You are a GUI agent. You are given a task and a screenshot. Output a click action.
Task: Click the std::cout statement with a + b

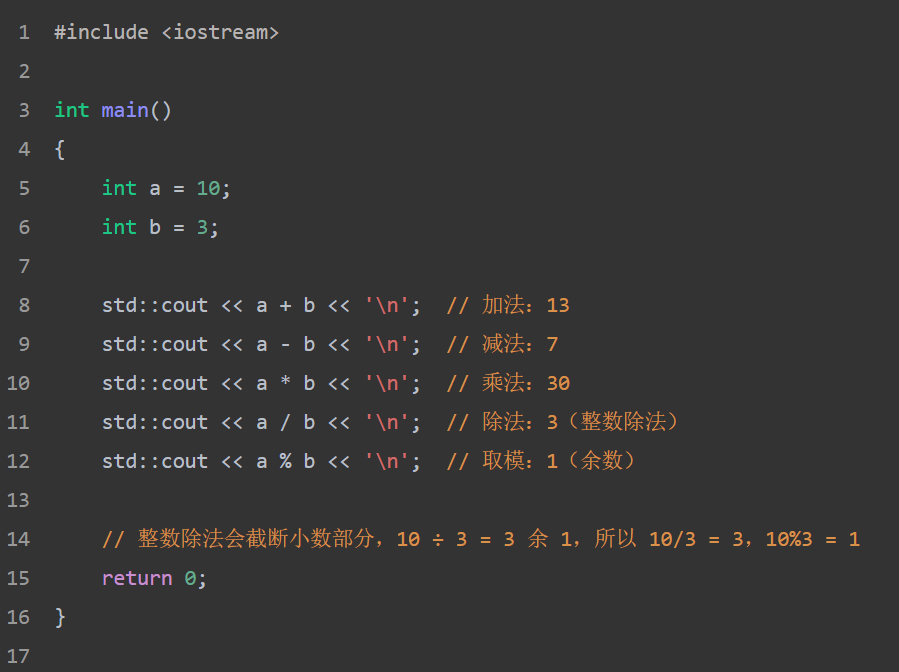tap(261, 305)
